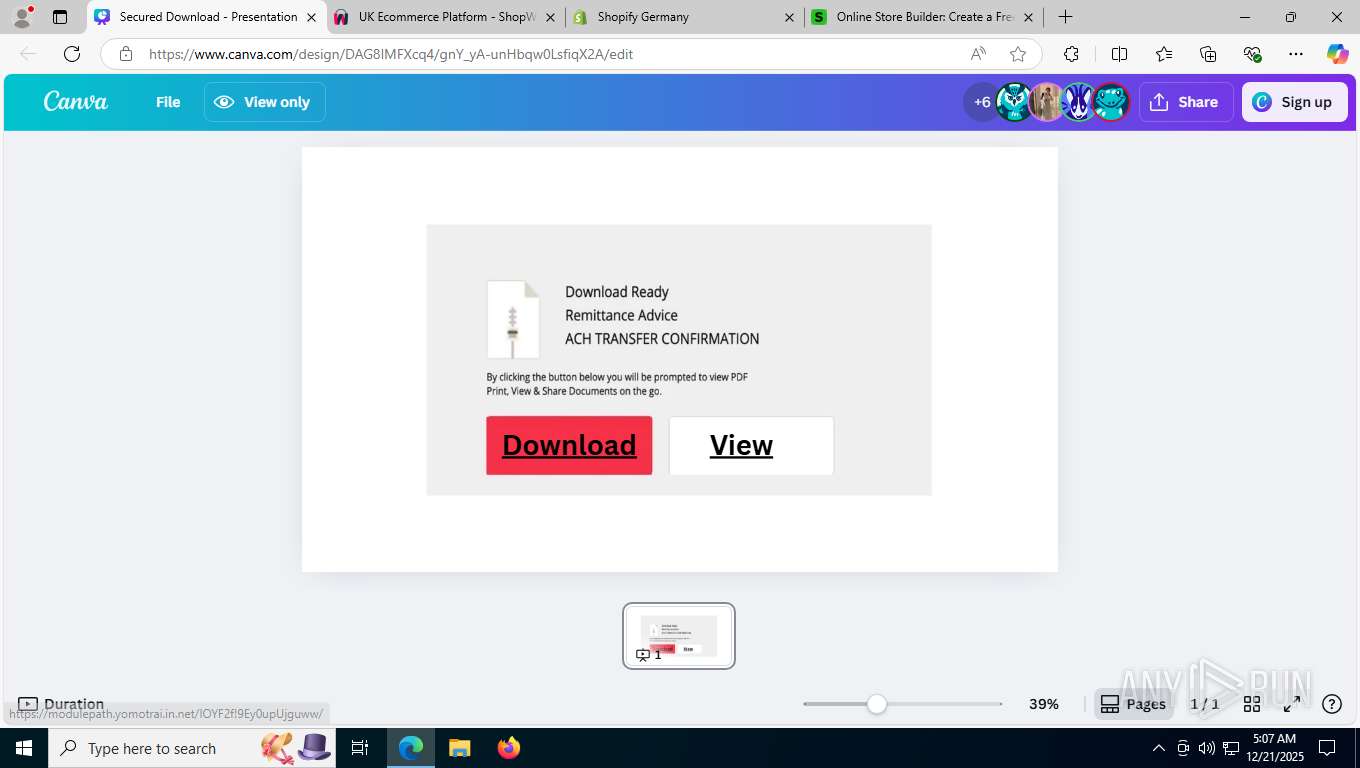View site information lock icon
This screenshot has height=768, width=1360.
pos(126,54)
